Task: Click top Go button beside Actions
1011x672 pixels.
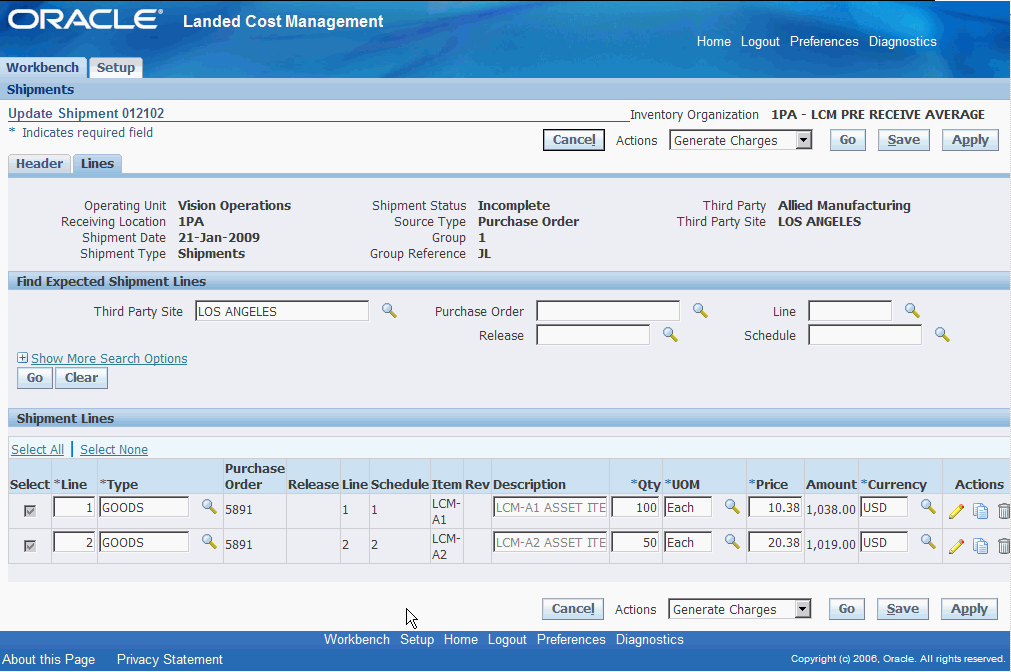Action: [x=848, y=140]
